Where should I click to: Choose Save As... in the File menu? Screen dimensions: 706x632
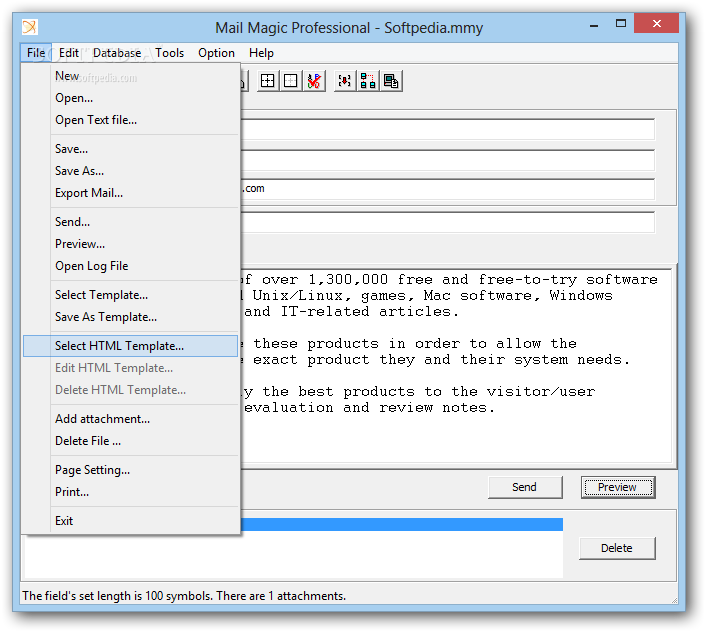click(x=131, y=171)
